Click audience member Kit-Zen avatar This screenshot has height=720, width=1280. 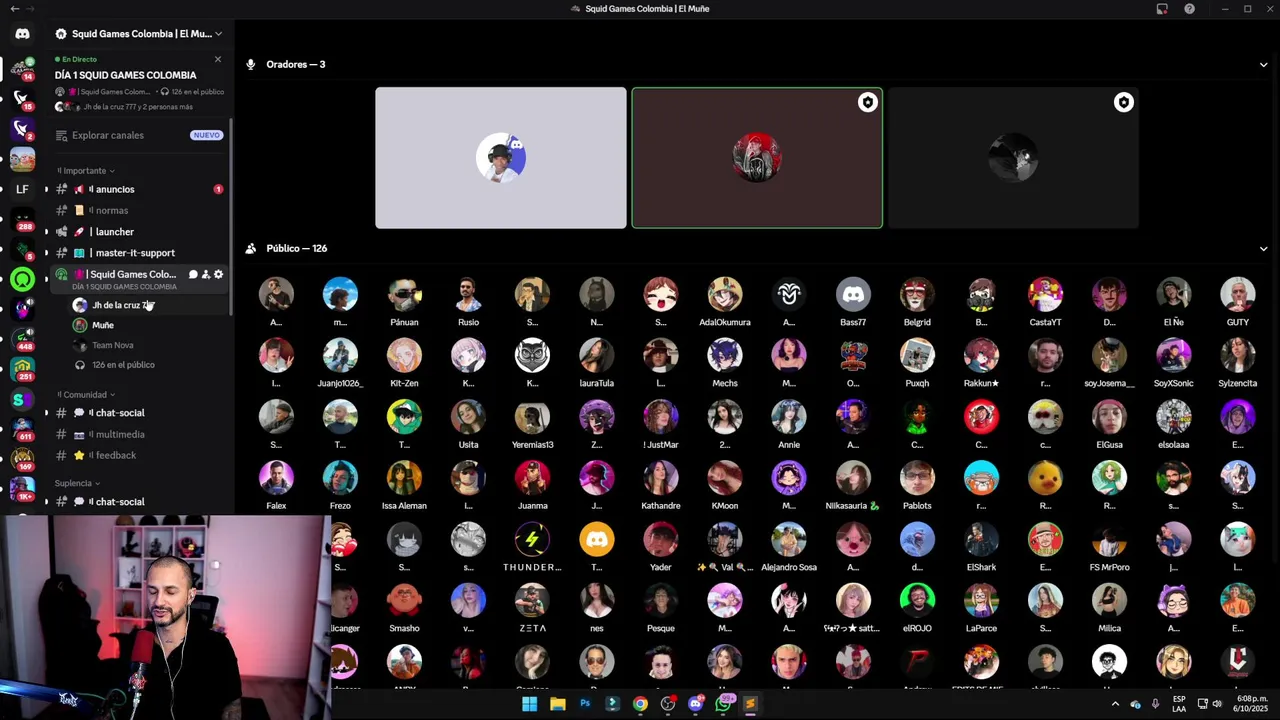click(x=404, y=356)
